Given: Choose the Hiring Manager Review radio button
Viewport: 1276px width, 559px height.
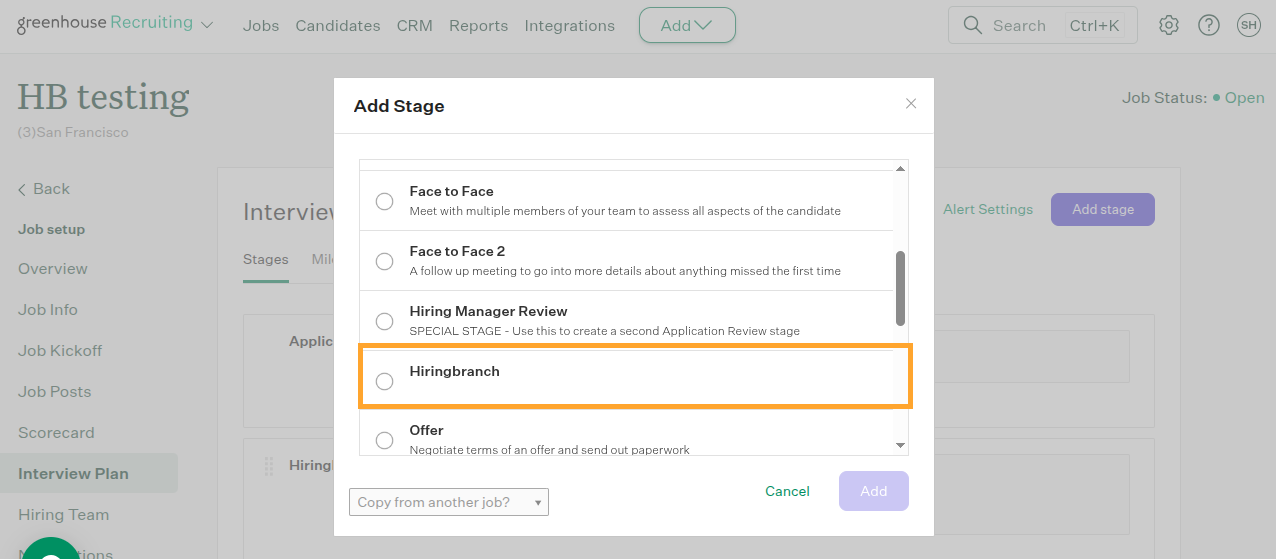Looking at the screenshot, I should point(384,321).
